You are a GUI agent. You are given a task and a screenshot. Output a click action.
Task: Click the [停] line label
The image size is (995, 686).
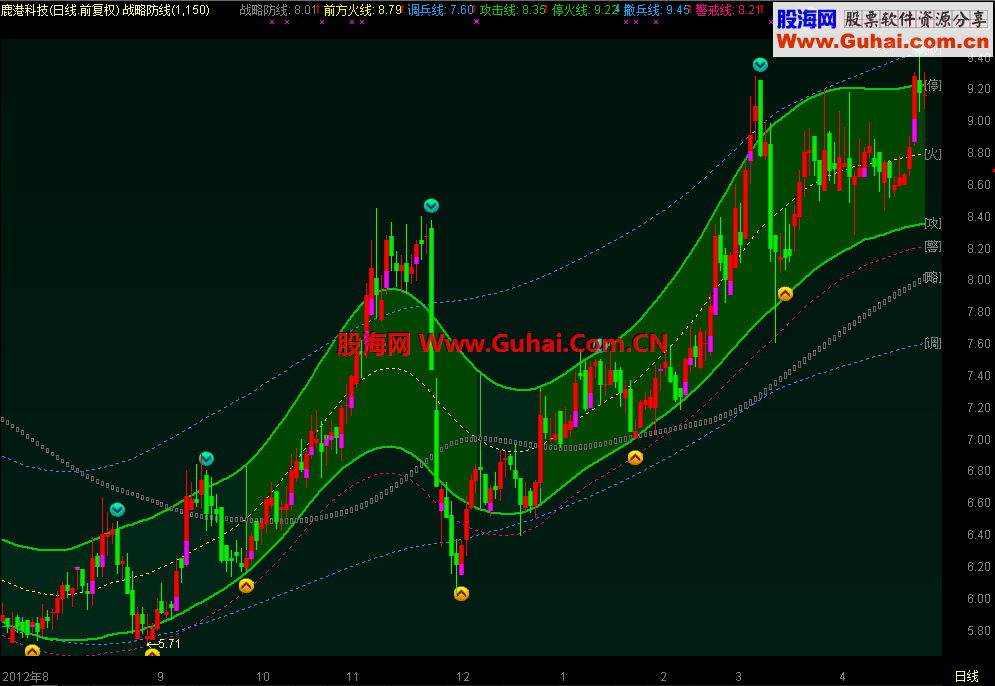pos(933,85)
